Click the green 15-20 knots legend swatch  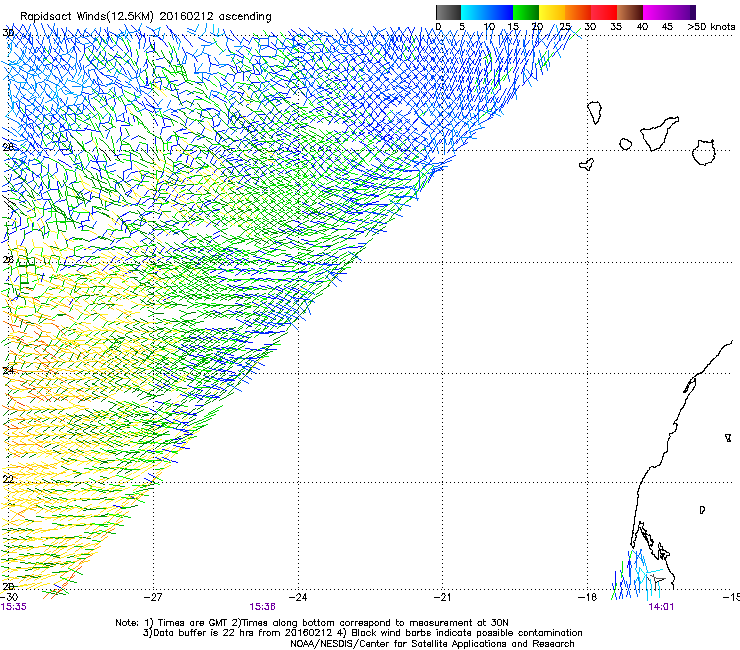526,12
